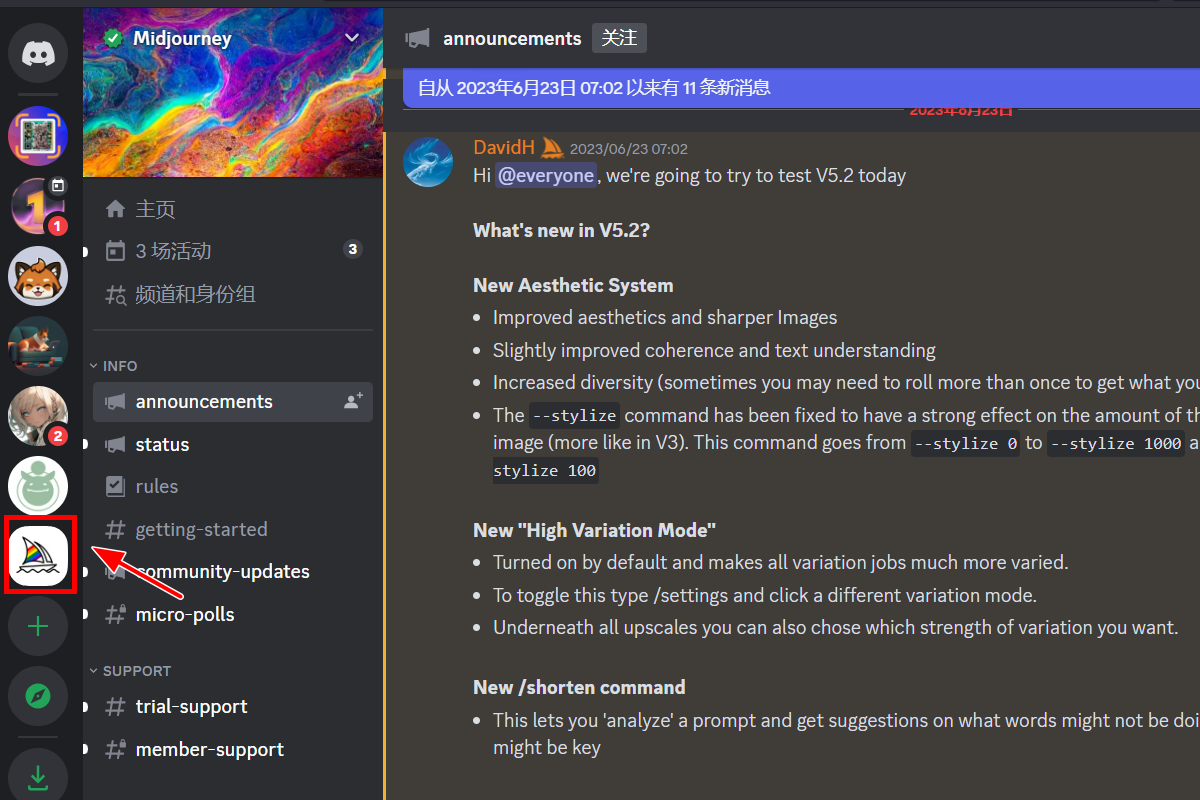Open the server with gold number 1 icon
This screenshot has height=800, width=1200.
38,206
